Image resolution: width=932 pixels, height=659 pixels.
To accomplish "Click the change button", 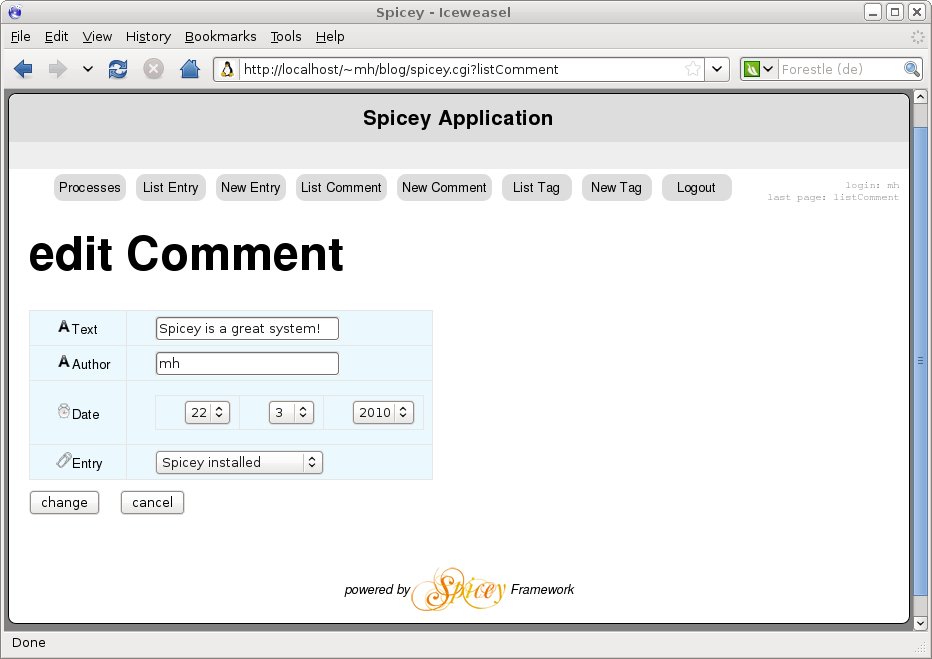I will coord(64,503).
